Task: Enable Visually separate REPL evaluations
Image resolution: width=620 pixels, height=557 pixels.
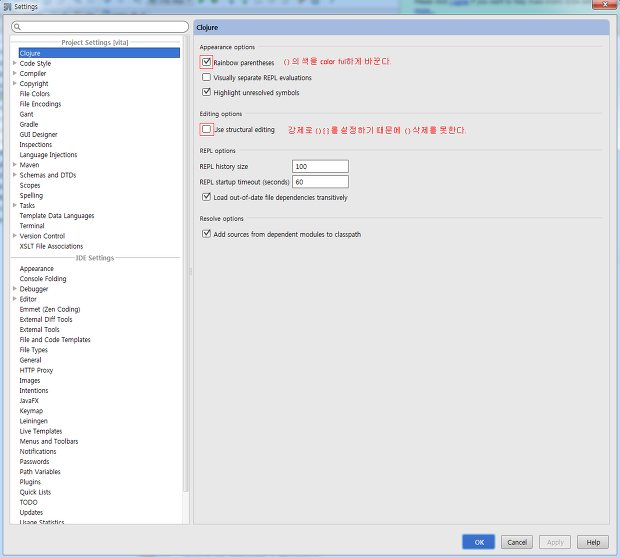Action: point(206,77)
